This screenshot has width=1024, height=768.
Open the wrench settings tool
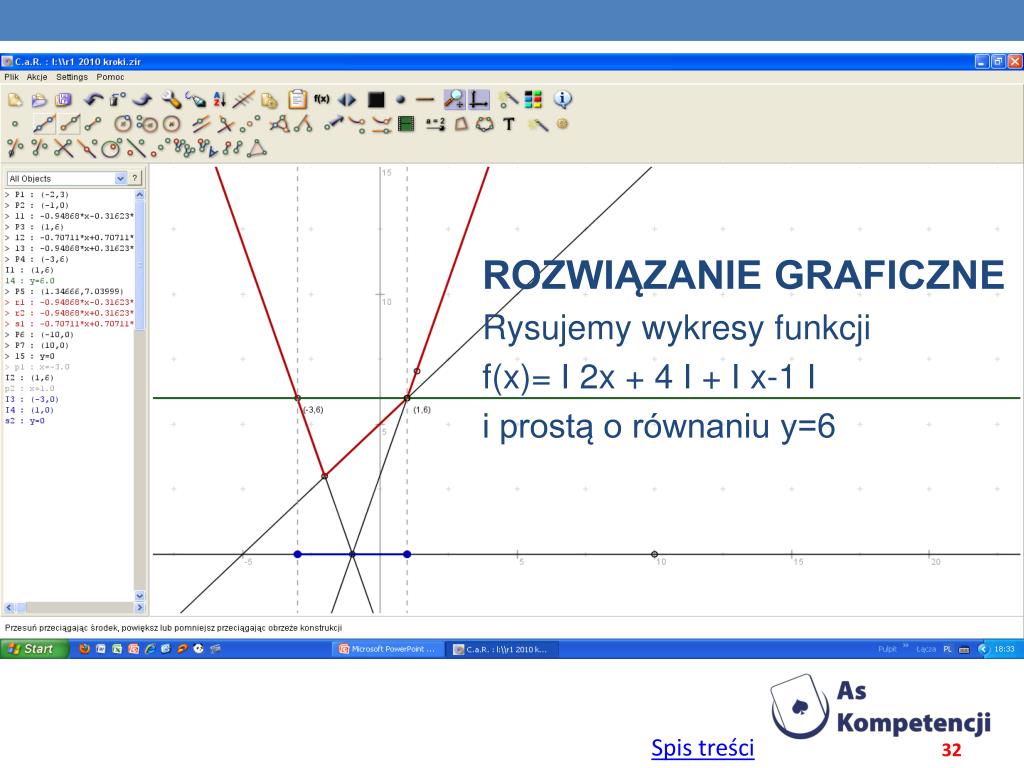coord(171,100)
